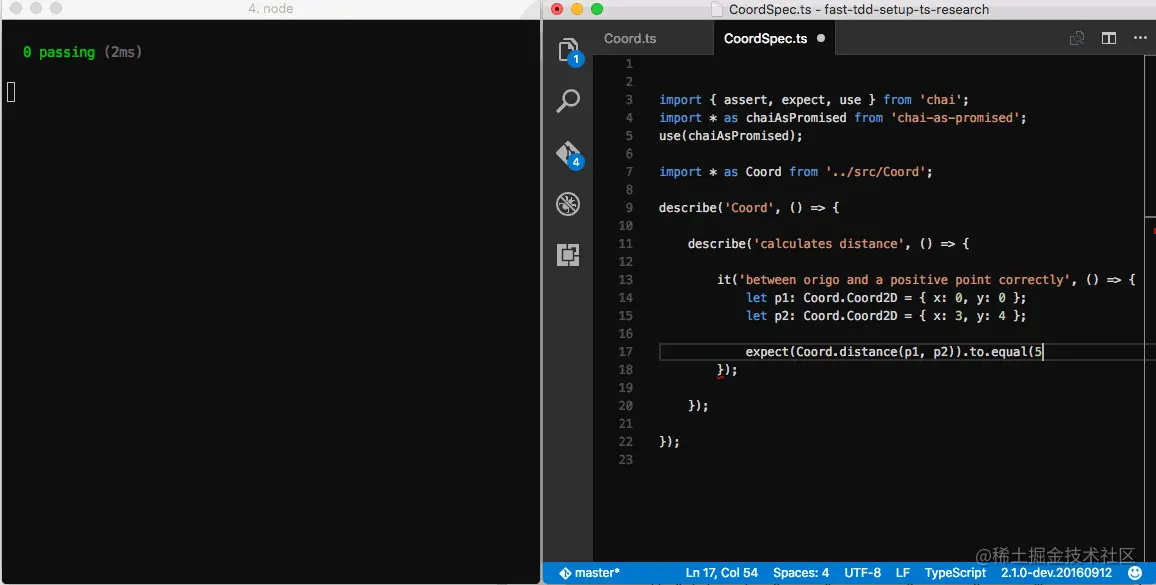Image resolution: width=1156 pixels, height=585 pixels.
Task: Click the VS Code window title text
Action: [859, 10]
